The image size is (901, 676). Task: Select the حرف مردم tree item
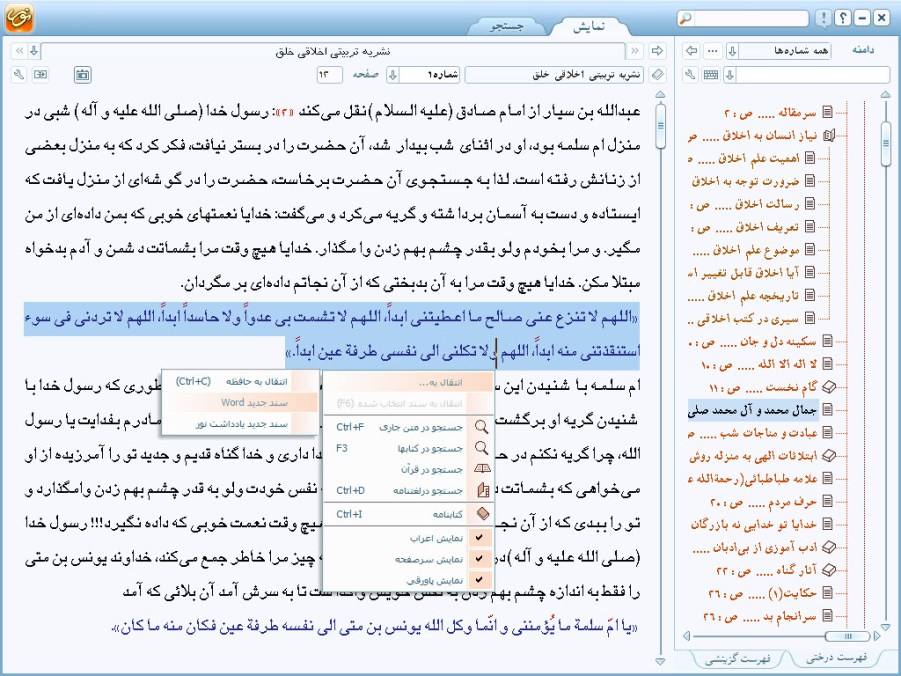(x=763, y=502)
